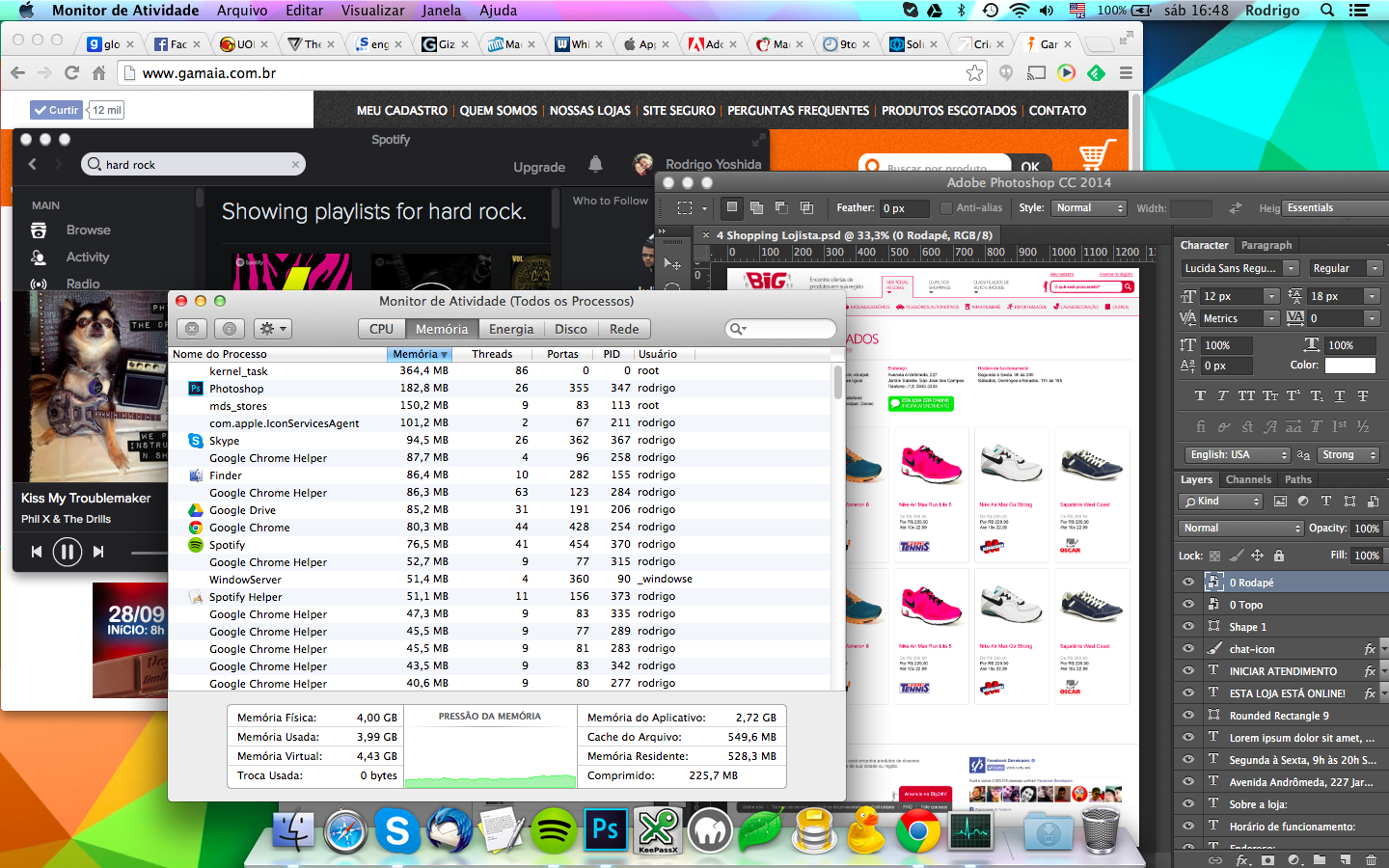Switch to Rede tab in Activity Monitor
1389x868 pixels.
[x=624, y=329]
